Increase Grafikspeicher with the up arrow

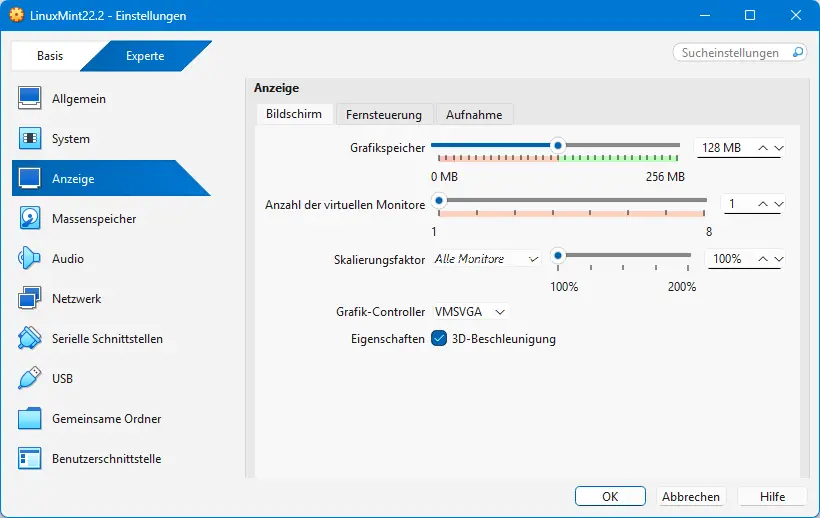click(x=764, y=148)
